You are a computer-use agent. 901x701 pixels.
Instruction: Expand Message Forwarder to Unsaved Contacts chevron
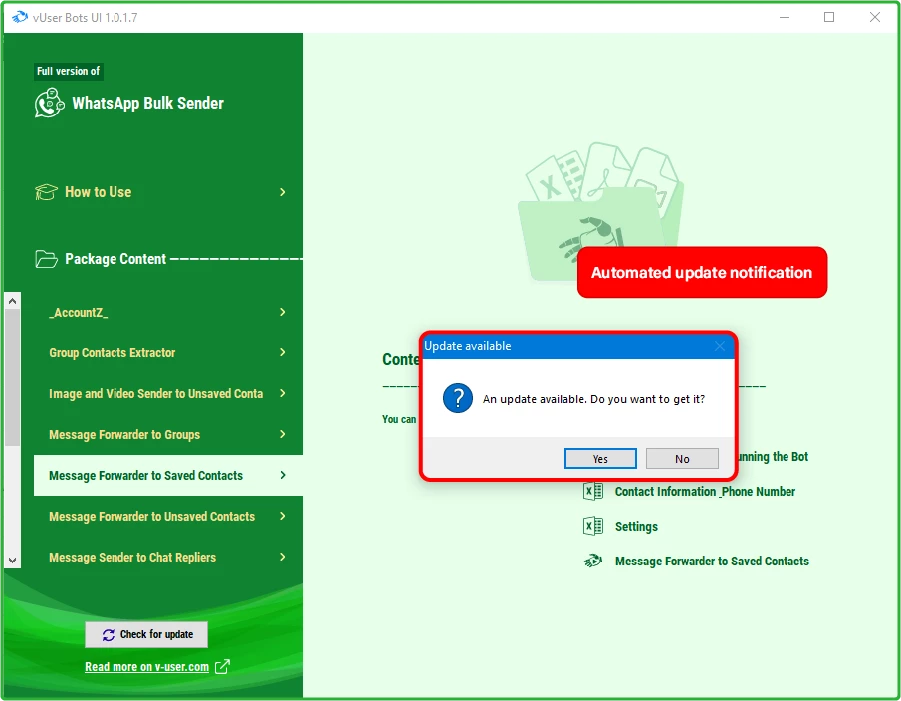pos(283,516)
